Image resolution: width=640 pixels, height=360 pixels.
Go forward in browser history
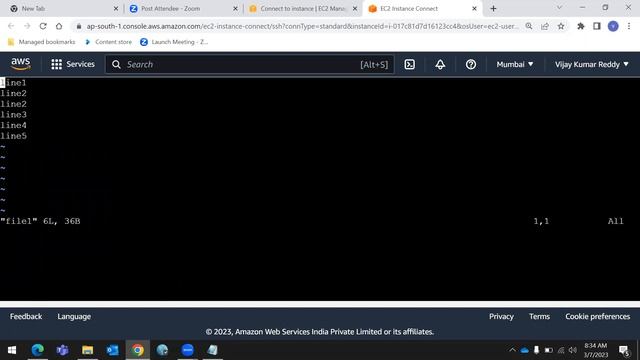pos(27,26)
